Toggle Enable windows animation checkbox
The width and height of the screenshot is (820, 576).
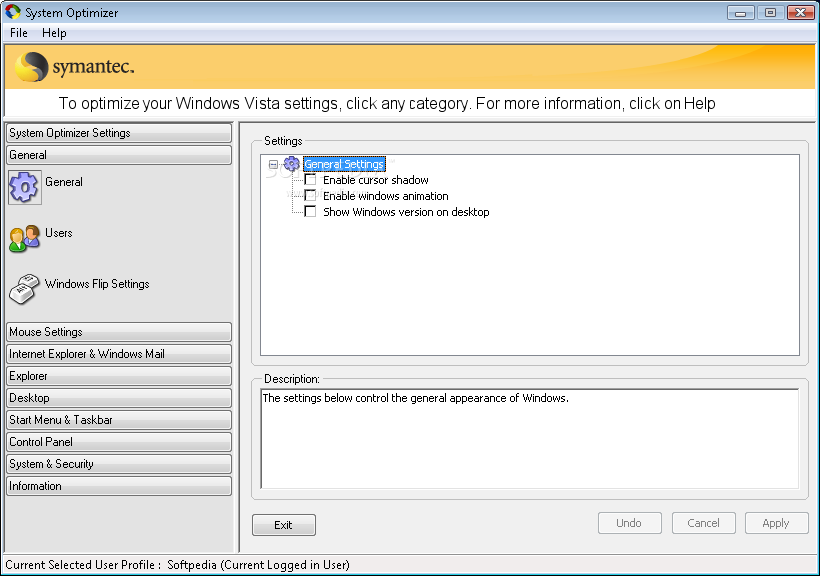310,196
